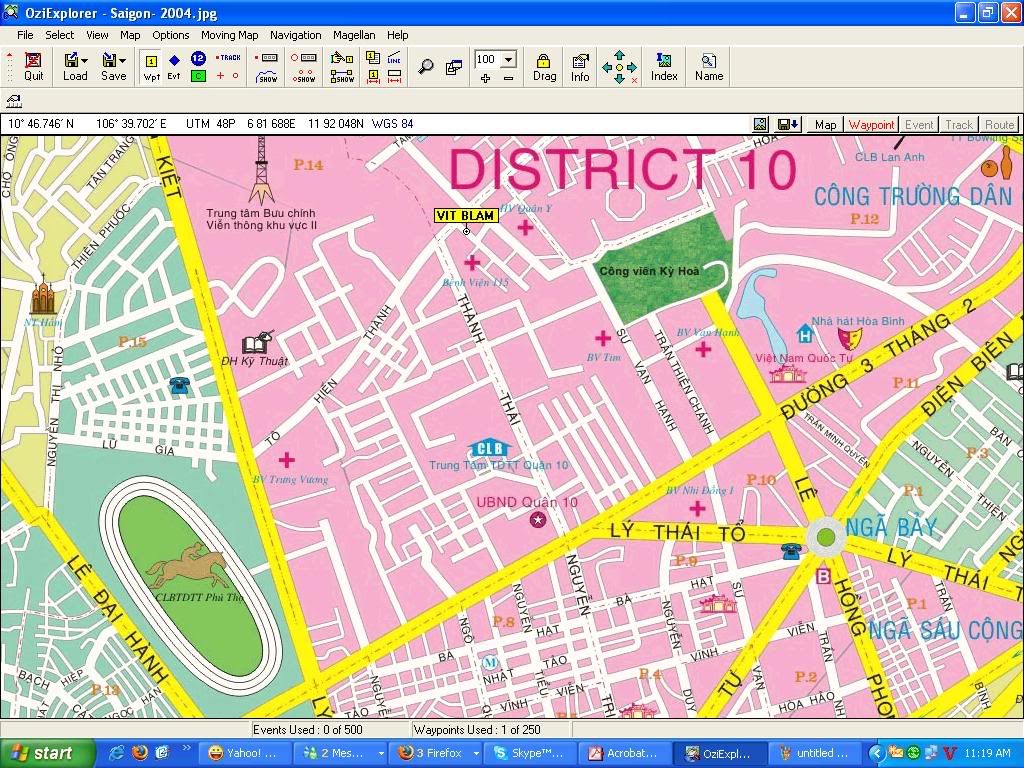Toggle the Wpt waypoint placement tool
1024x768 pixels.
point(152,67)
